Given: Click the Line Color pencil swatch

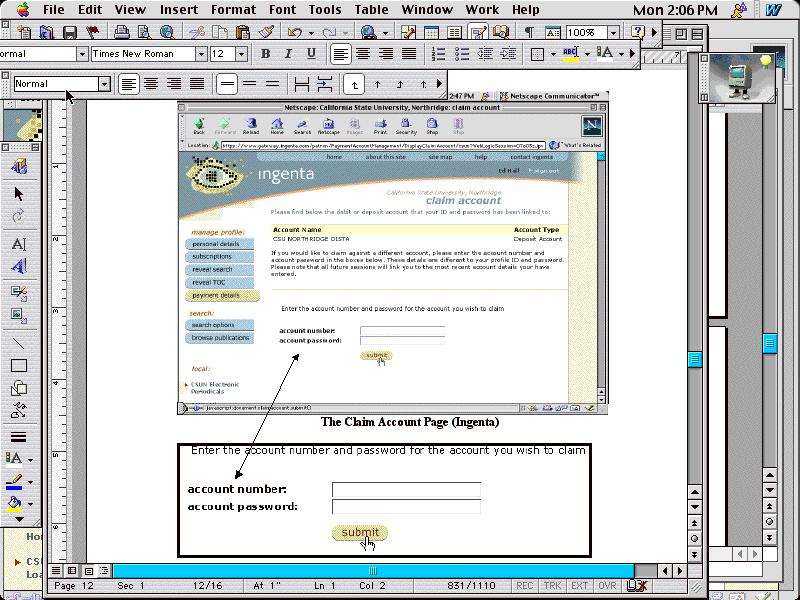Looking at the screenshot, I should point(14,482).
